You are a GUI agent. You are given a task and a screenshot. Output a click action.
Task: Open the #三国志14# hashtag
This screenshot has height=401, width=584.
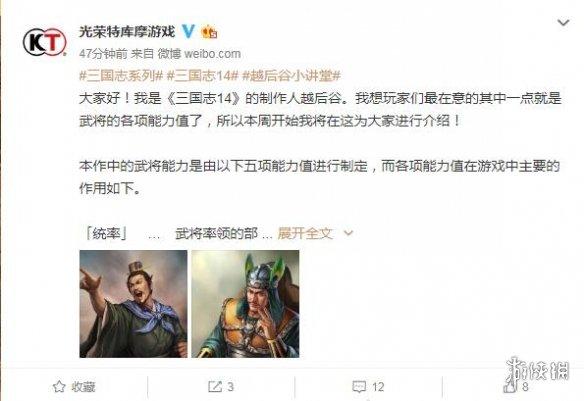tap(202, 76)
